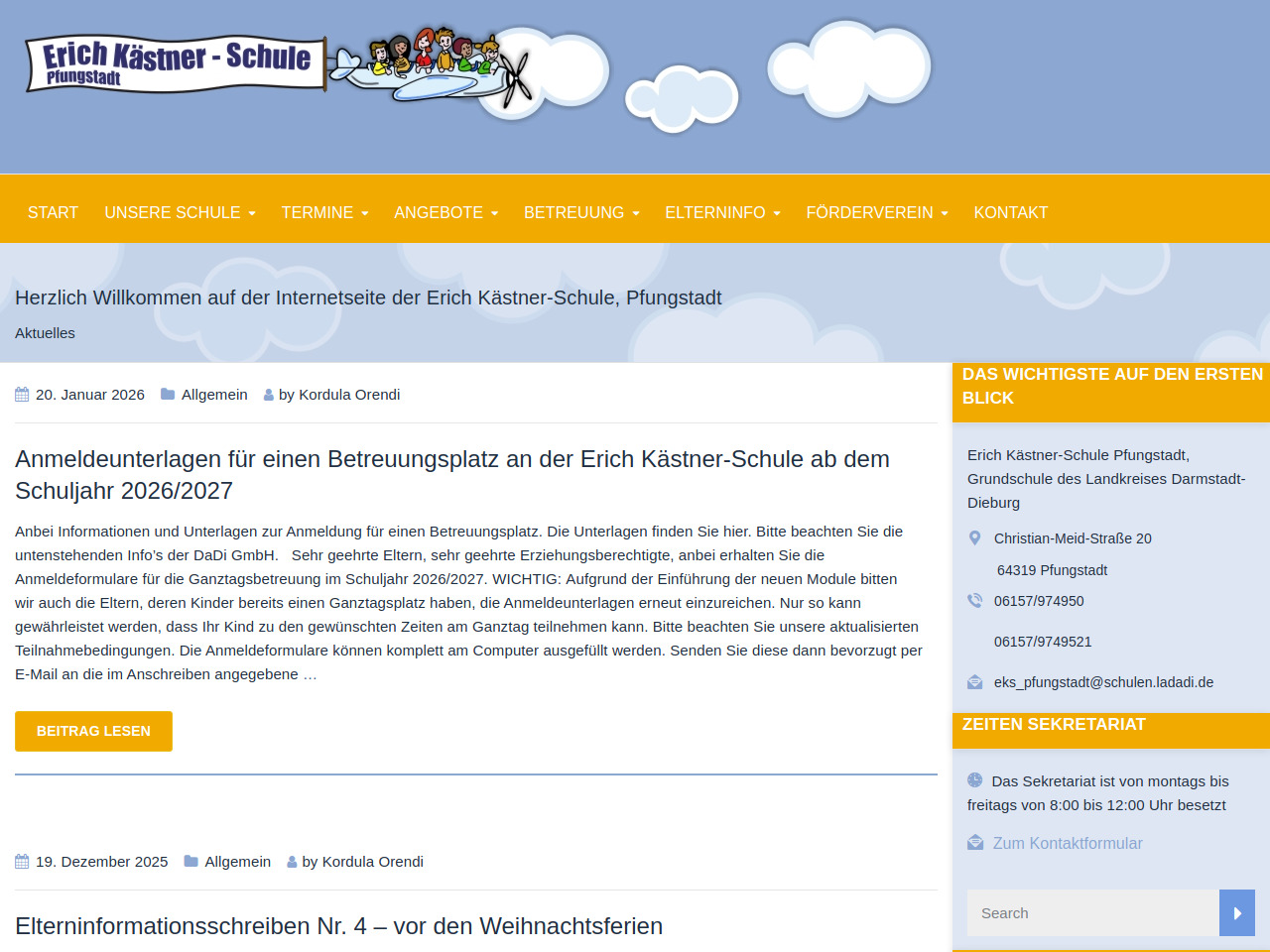Click the folder icon of the December post
Viewport: 1270px width, 952px height.
(x=191, y=862)
